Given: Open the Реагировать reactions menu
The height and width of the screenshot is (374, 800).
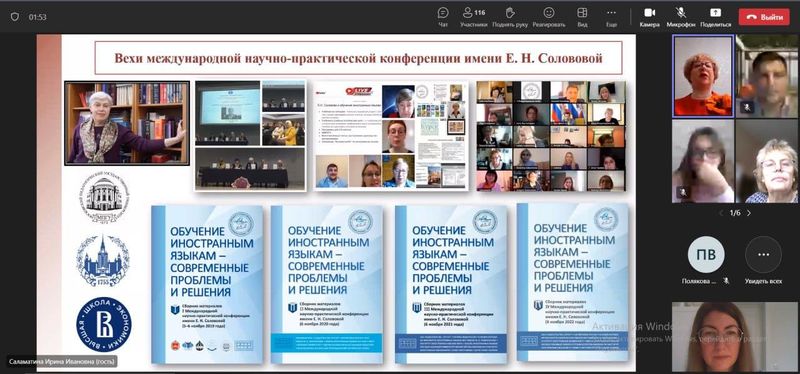Looking at the screenshot, I should pyautogui.click(x=549, y=16).
